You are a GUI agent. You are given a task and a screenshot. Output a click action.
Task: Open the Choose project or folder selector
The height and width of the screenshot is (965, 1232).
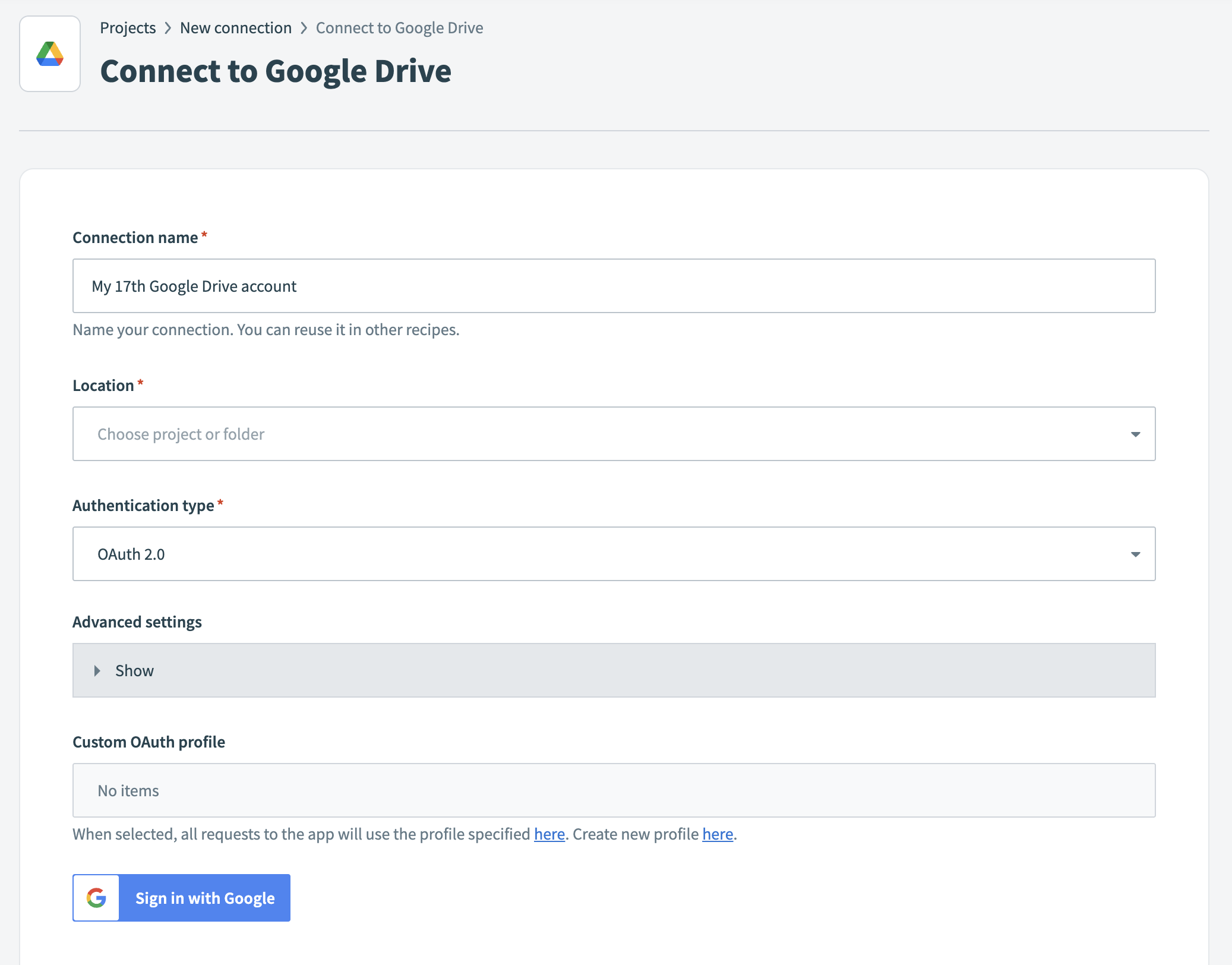(x=614, y=434)
